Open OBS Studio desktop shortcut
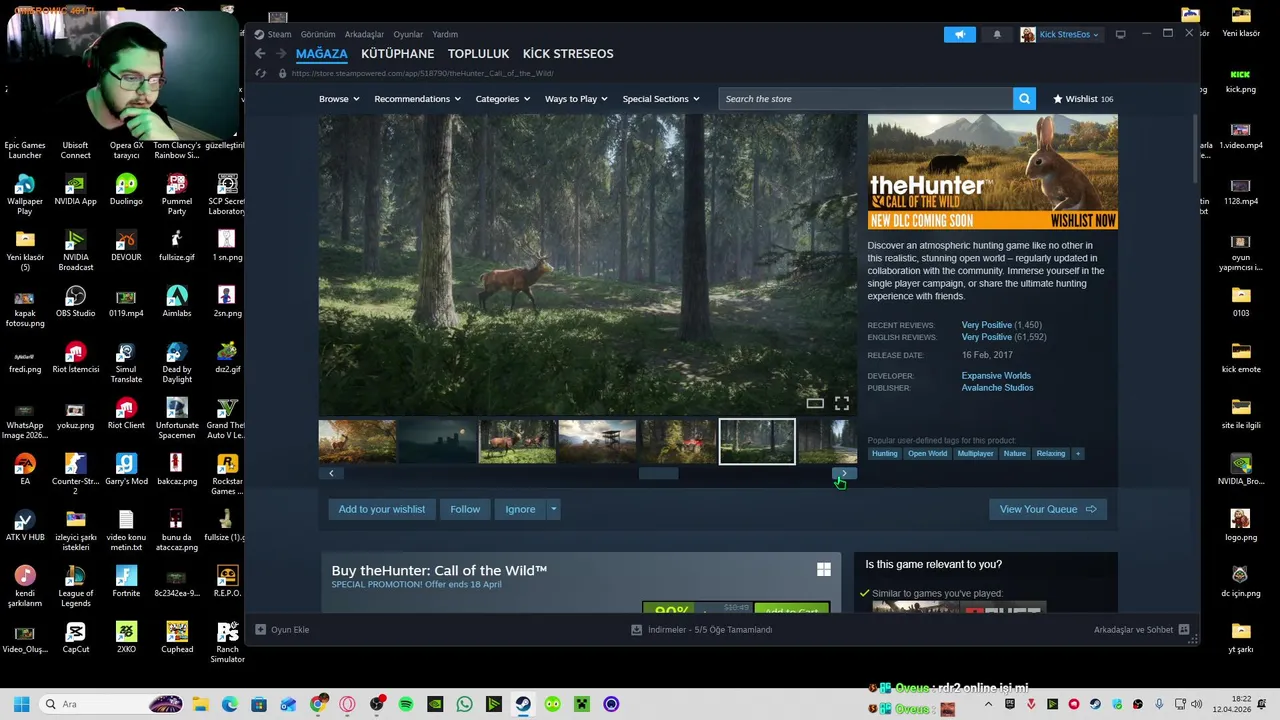Image resolution: width=1280 pixels, height=720 pixels. [76, 301]
